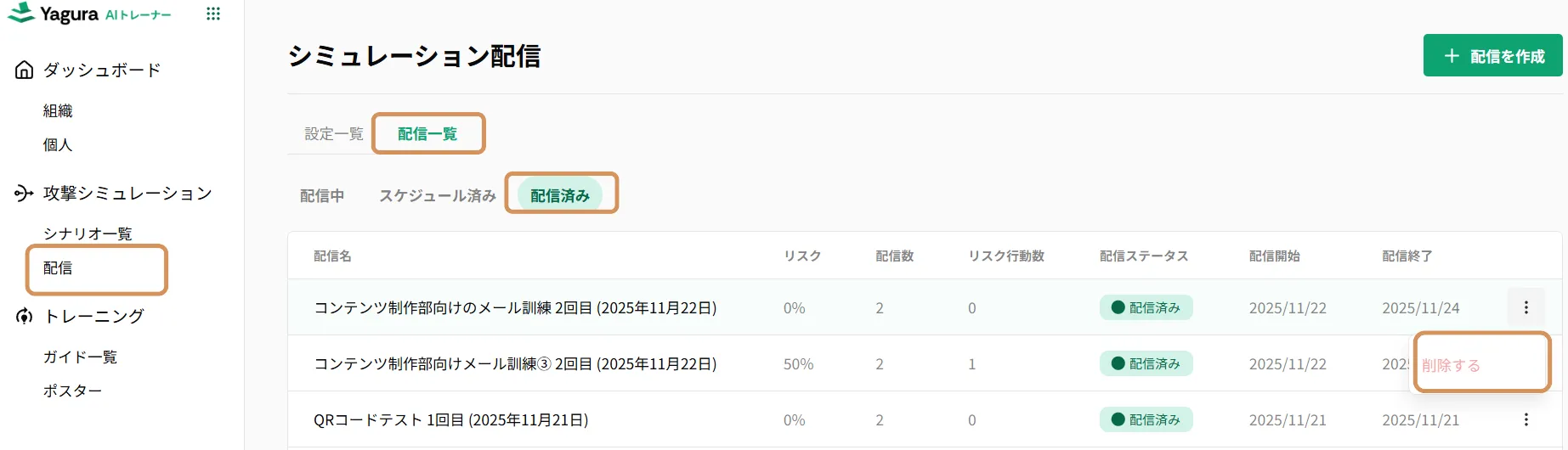The width and height of the screenshot is (1568, 450).
Task: Switch to the 配信一覧 tab
Action: pos(427,134)
